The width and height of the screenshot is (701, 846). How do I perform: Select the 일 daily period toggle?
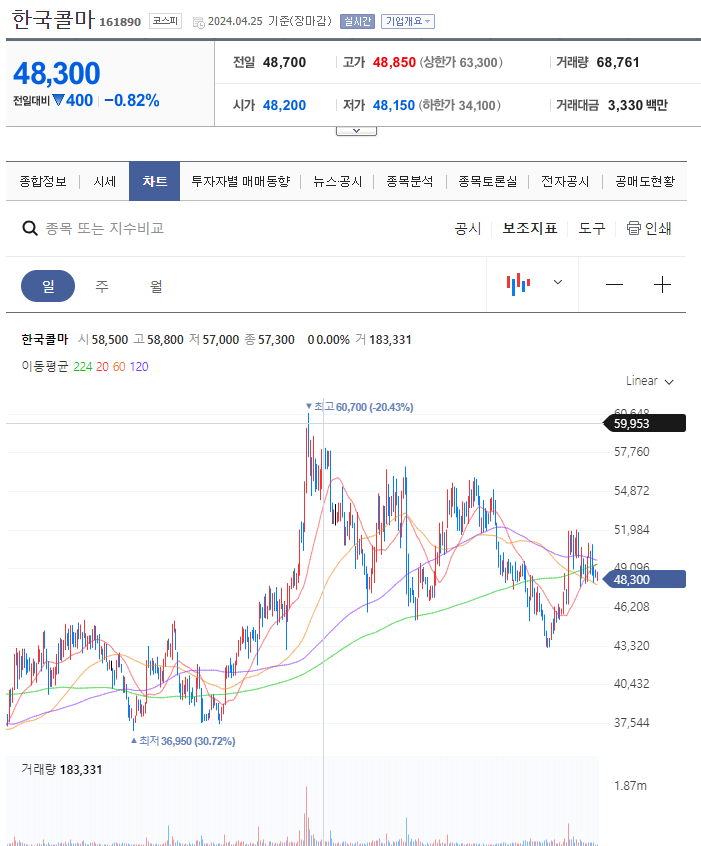pyautogui.click(x=48, y=286)
